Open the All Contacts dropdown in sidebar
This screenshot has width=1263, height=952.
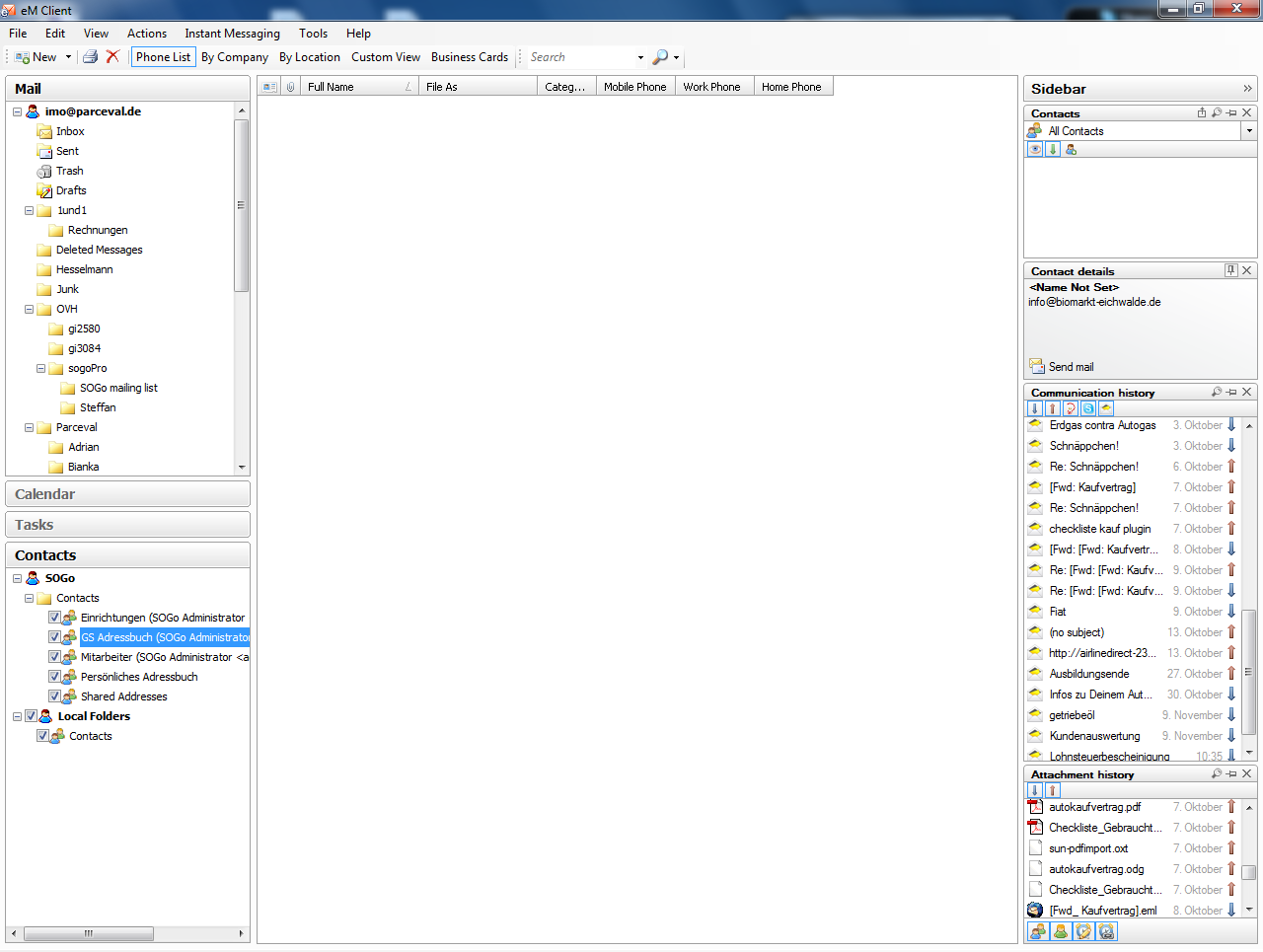pyautogui.click(x=1248, y=131)
